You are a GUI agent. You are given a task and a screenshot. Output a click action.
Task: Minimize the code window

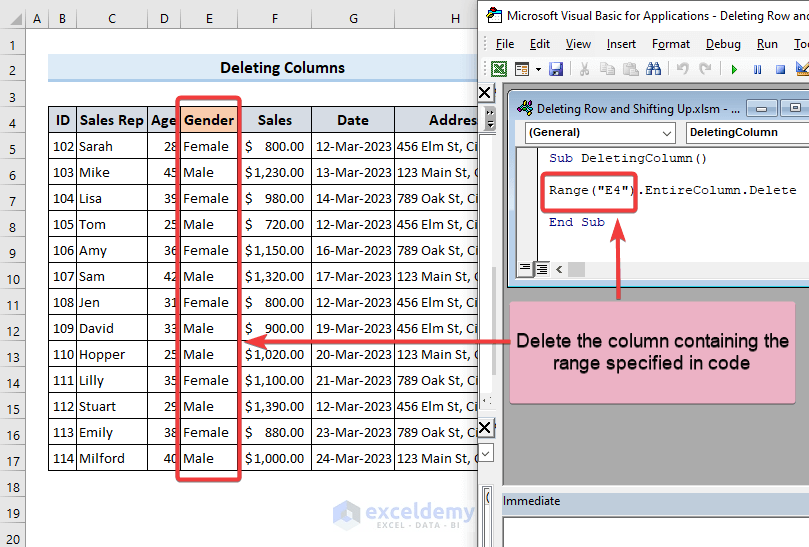pos(761,108)
